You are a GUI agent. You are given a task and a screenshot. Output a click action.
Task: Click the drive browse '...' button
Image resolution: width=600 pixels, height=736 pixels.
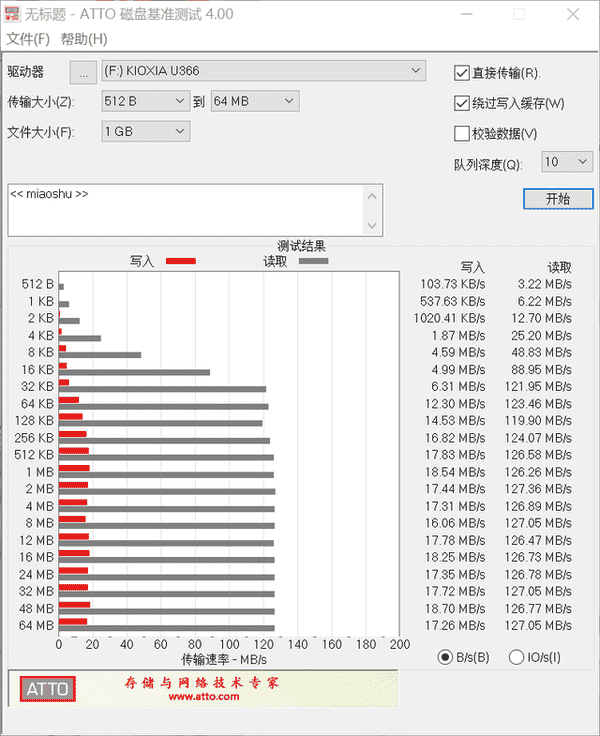point(83,73)
